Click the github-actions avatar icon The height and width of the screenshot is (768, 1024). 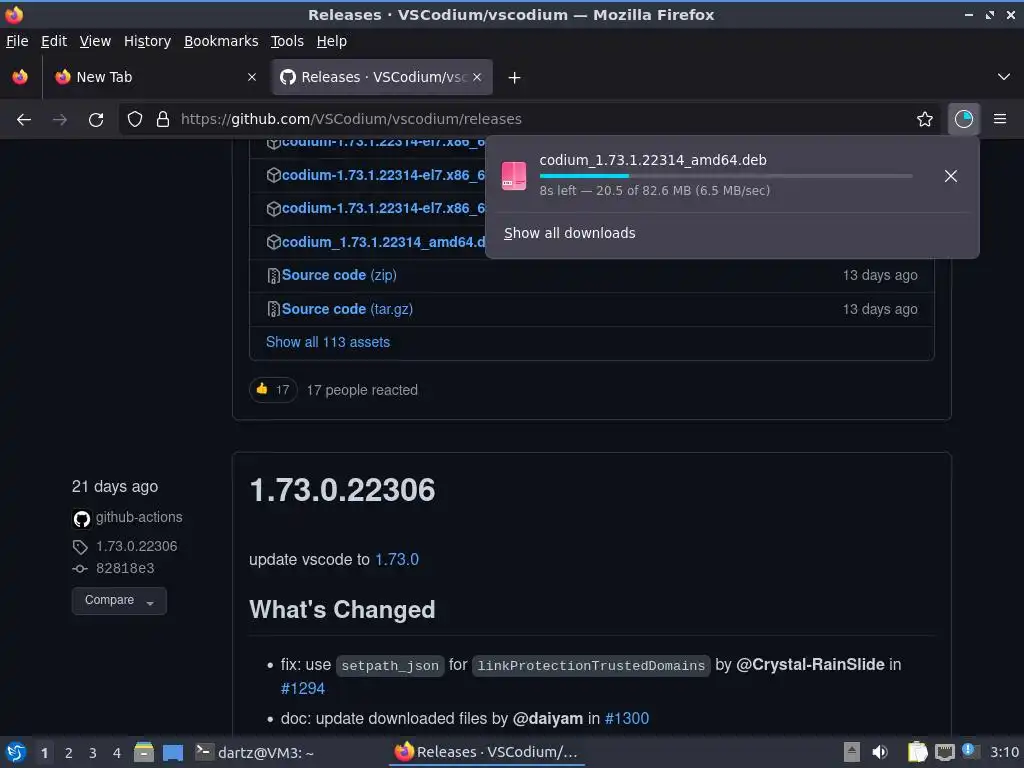(82, 519)
